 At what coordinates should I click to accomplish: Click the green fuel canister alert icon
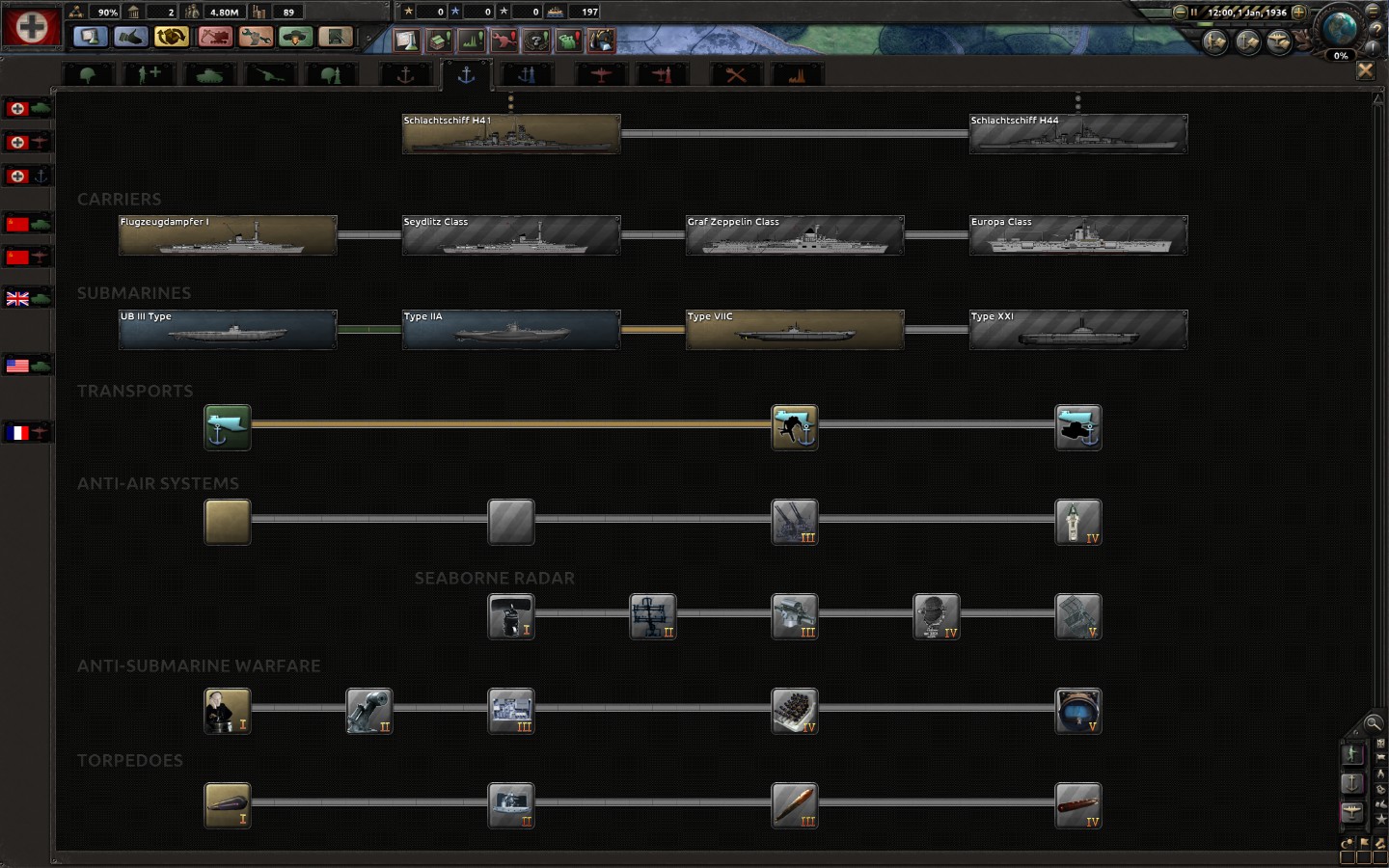569,40
